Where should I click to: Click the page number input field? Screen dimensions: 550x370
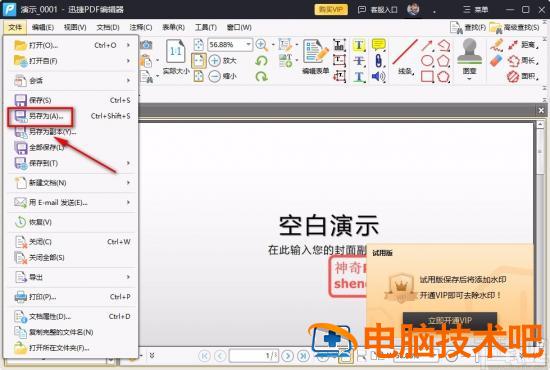(254, 356)
